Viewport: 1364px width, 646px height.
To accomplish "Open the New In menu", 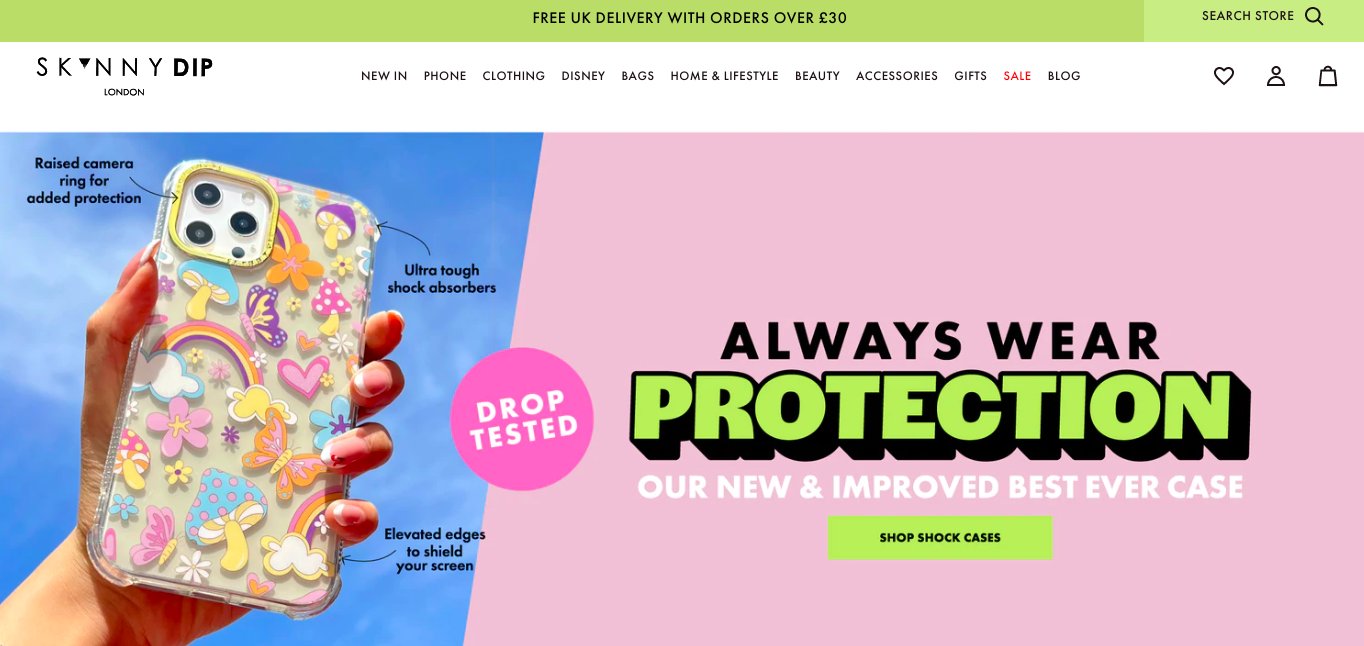I will pyautogui.click(x=384, y=76).
